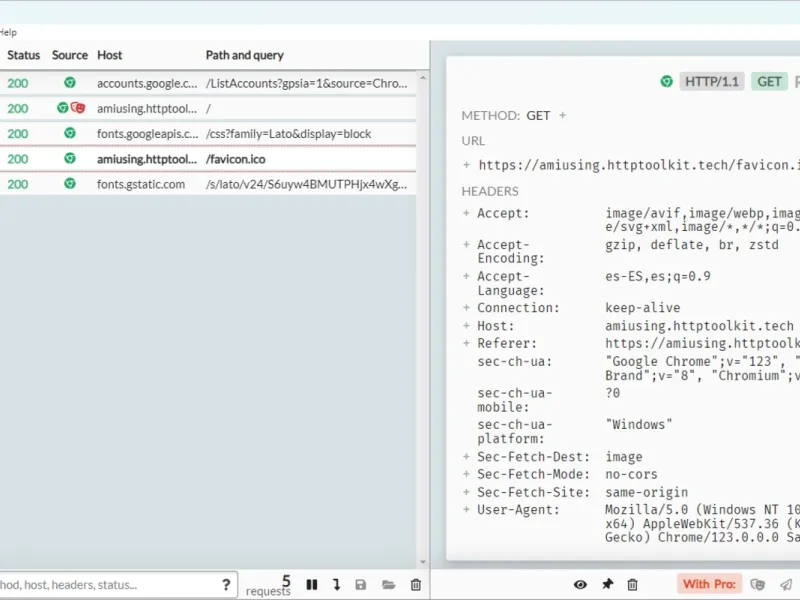The width and height of the screenshot is (800, 600).
Task: Expand the METHOD: GET plus sign
Action: pos(563,115)
